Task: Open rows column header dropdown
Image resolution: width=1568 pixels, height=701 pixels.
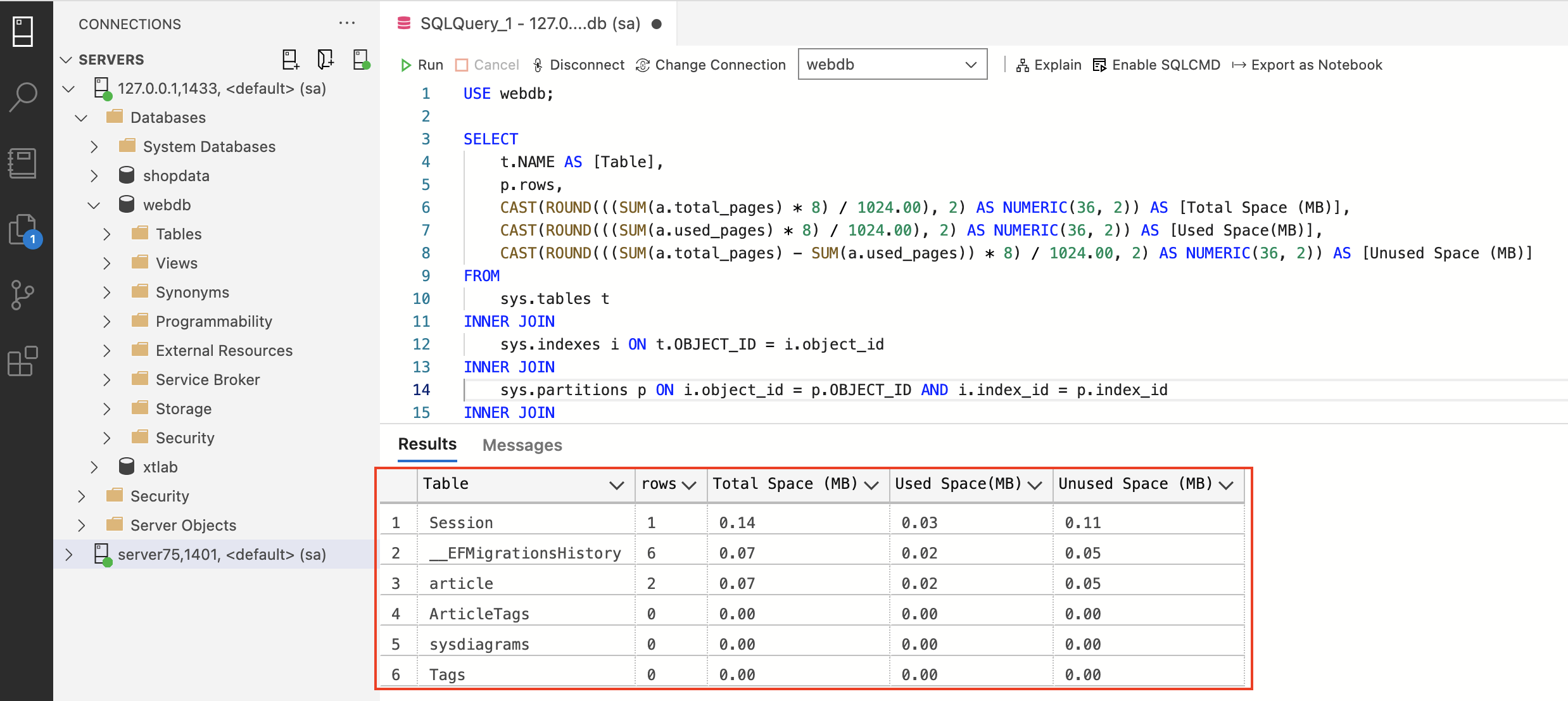Action: click(x=689, y=485)
